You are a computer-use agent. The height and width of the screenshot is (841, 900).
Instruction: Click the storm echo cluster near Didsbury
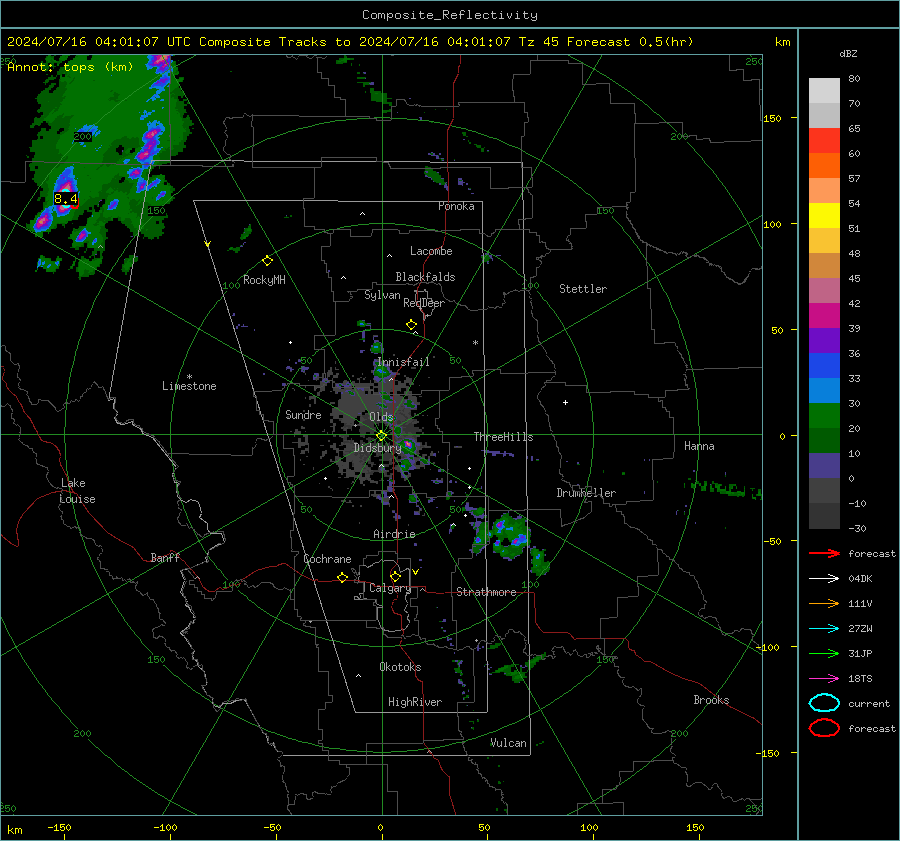tap(408, 444)
